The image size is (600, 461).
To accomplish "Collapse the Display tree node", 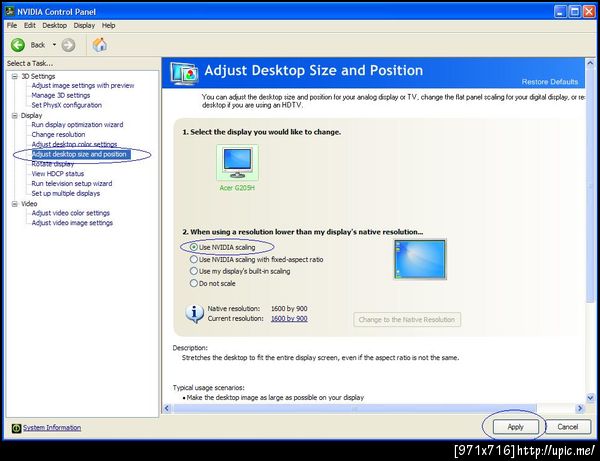I will click(15, 116).
